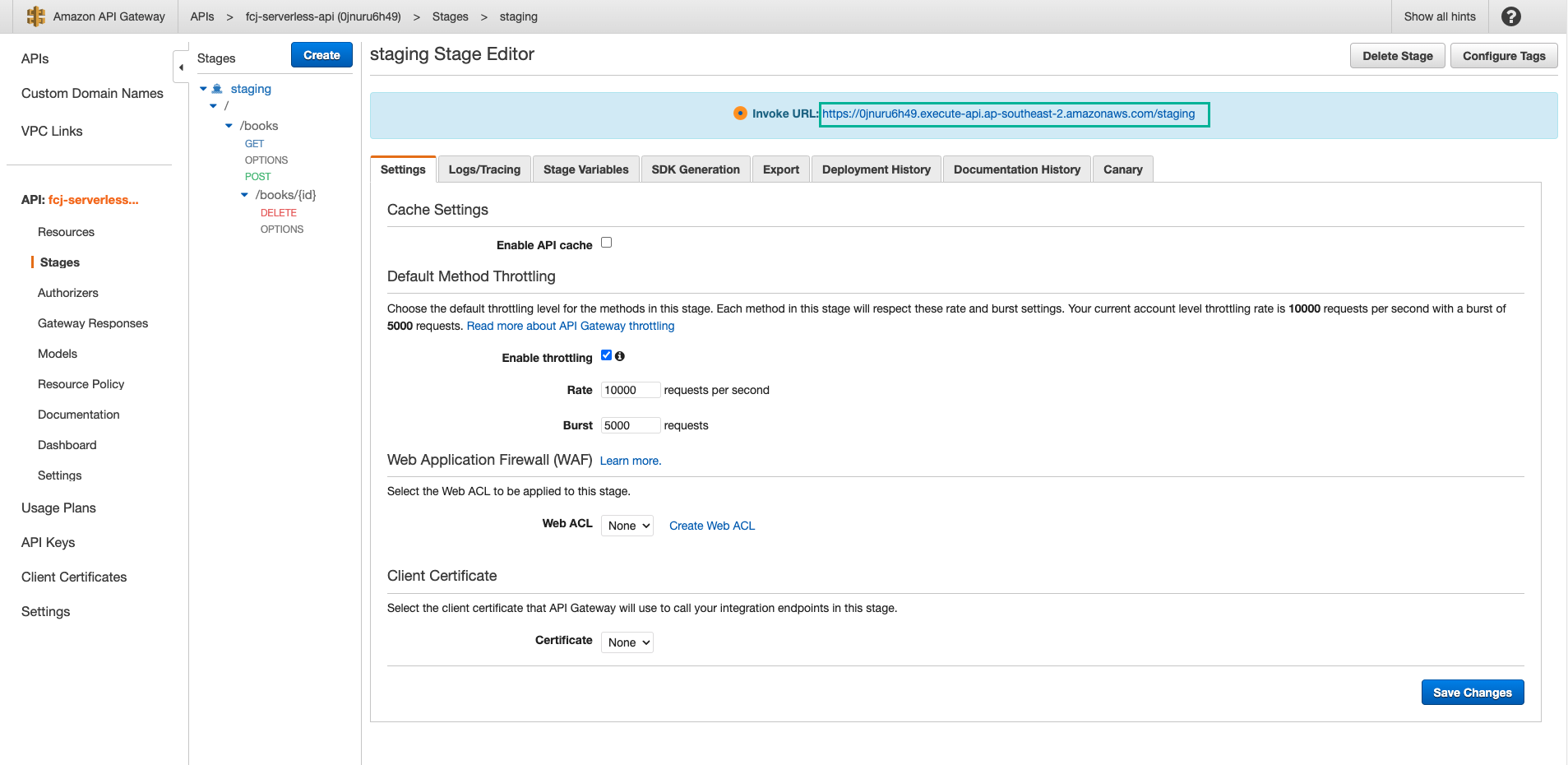Click fcj-serverless-api in the breadcrumb
The image size is (1568, 765).
click(x=323, y=16)
